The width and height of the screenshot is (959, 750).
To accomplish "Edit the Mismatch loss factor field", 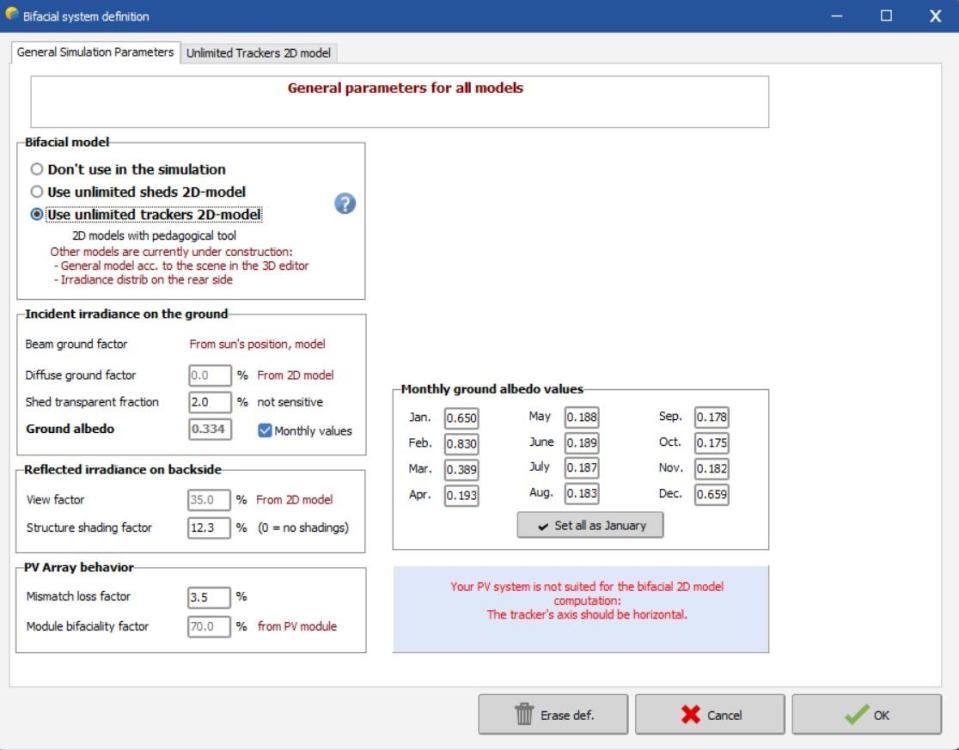I will (209, 597).
